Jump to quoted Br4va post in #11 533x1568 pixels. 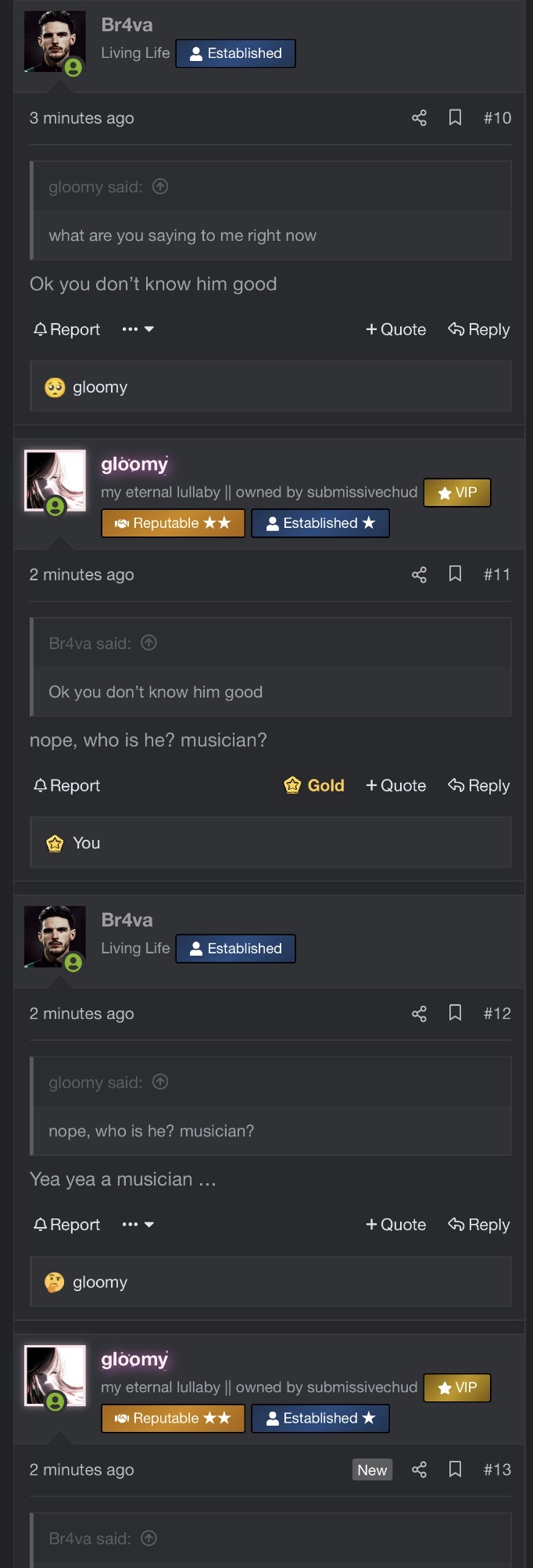[148, 643]
